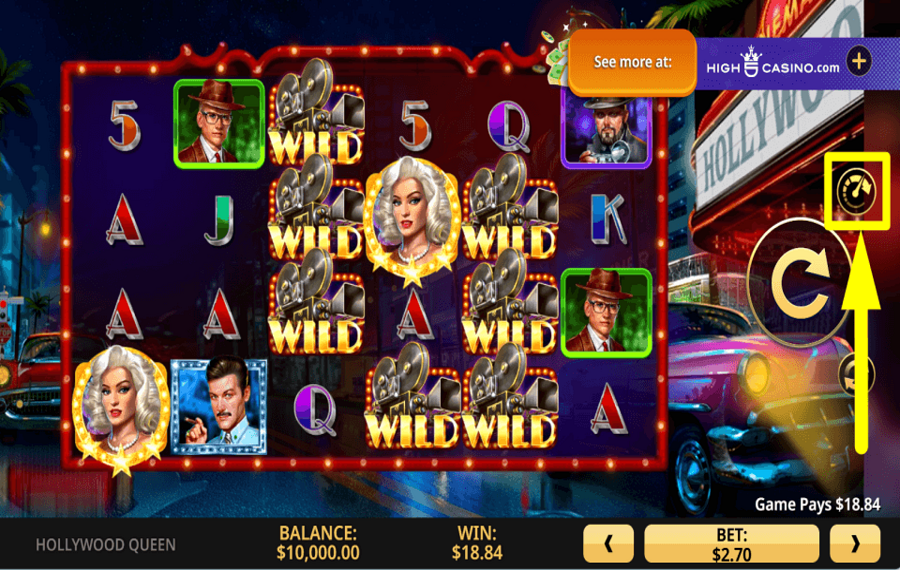The image size is (900, 570).
Task: Open the turbo speed gauge icon
Action: click(856, 191)
